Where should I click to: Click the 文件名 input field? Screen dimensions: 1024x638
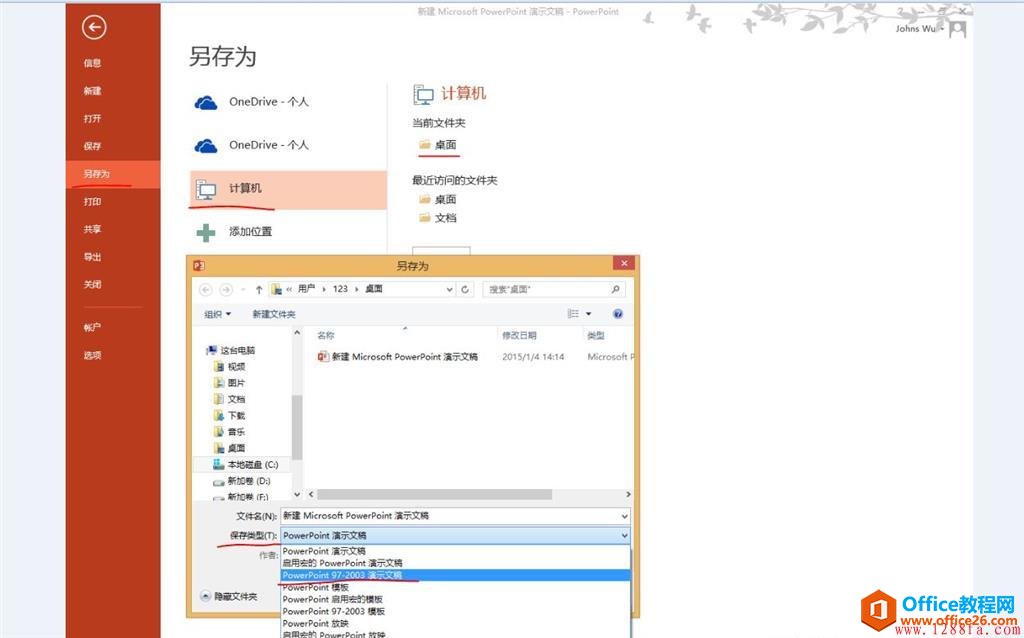(x=455, y=515)
